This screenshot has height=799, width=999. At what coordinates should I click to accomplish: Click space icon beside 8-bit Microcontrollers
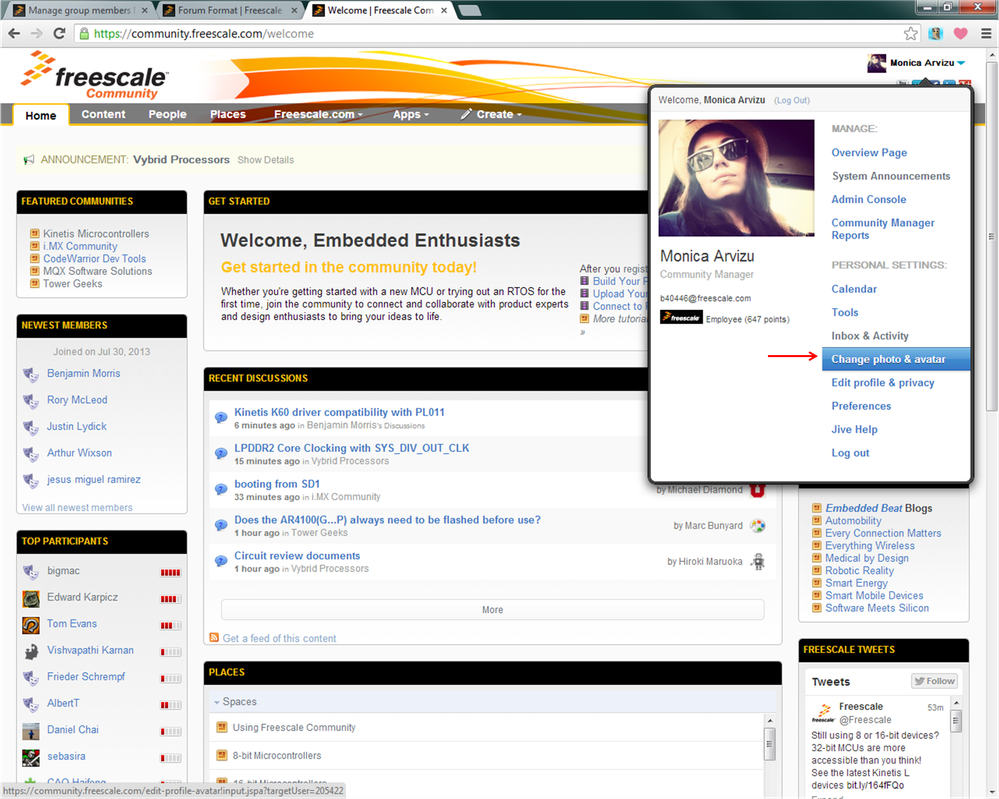(222, 755)
